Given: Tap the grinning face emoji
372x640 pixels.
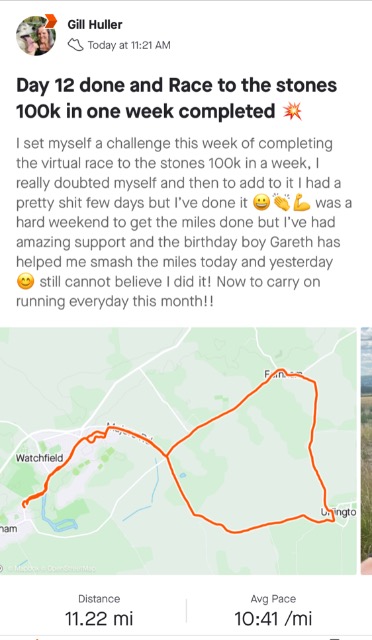Looking at the screenshot, I should click(x=261, y=203).
